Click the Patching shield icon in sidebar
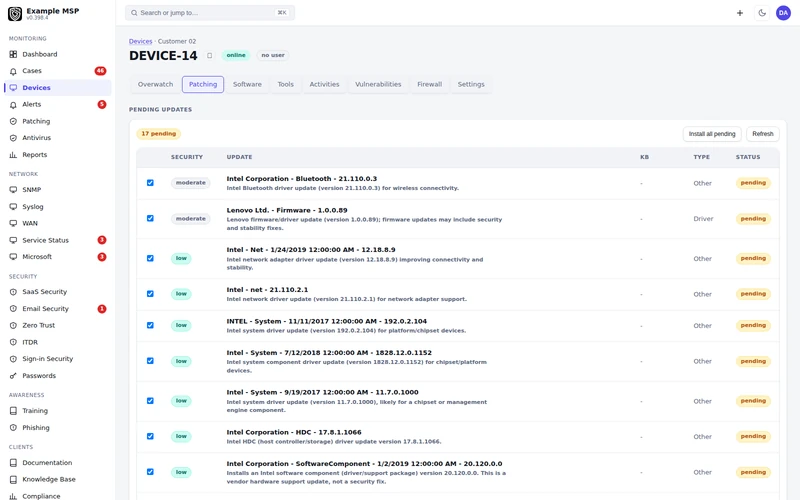This screenshot has width=800, height=500. 13,121
